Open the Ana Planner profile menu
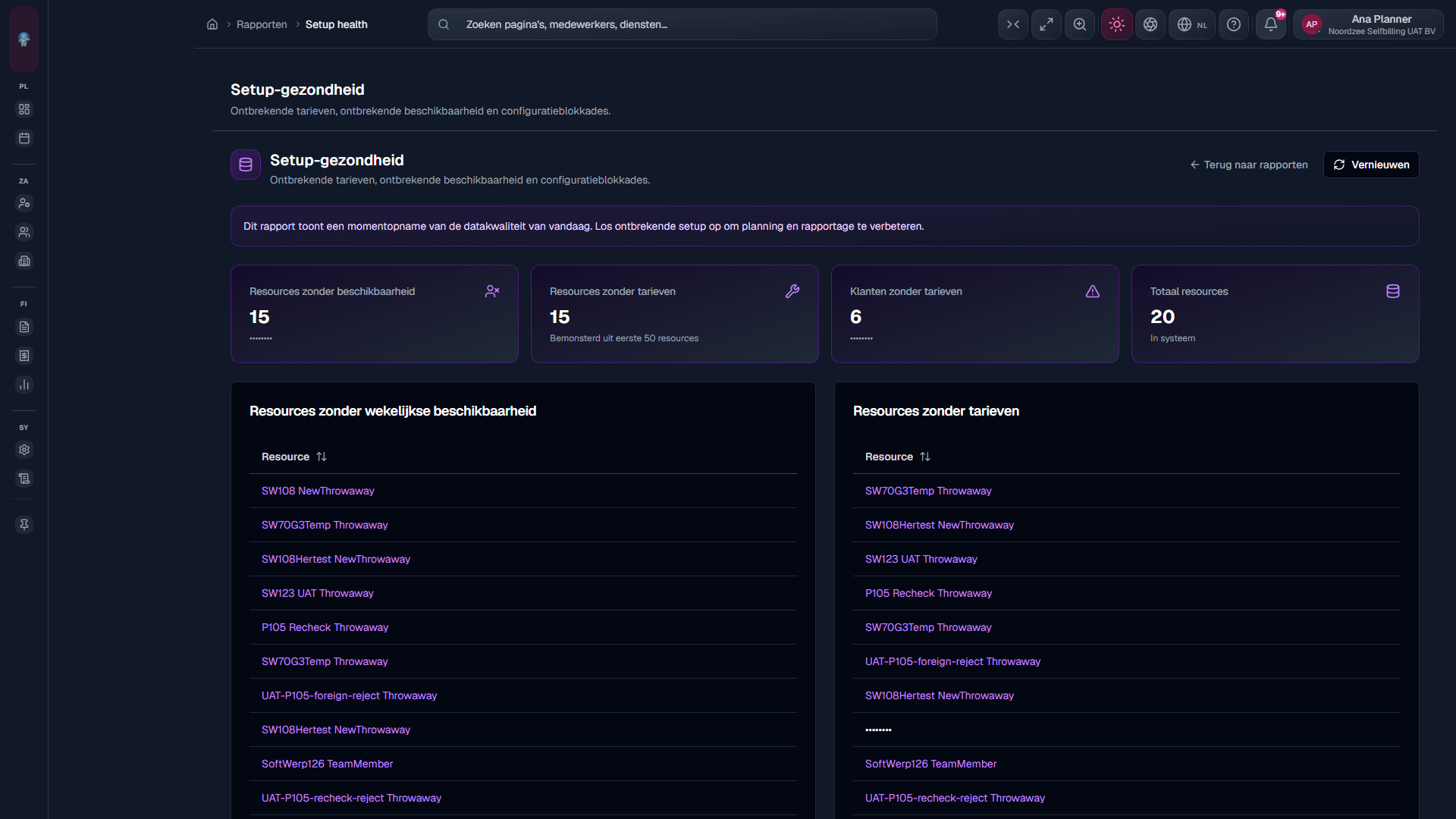The width and height of the screenshot is (1456, 819). coord(1369,24)
